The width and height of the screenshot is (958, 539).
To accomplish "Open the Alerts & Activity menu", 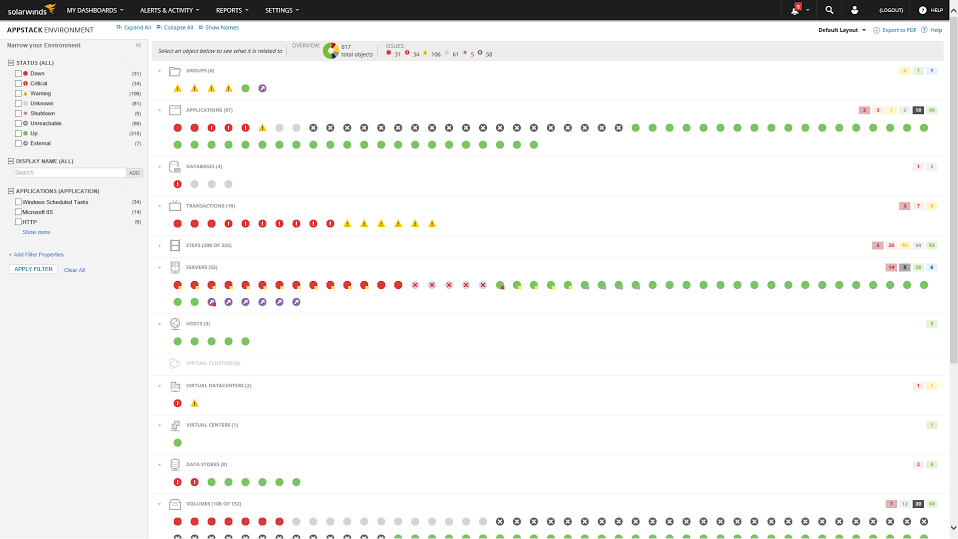I will tap(169, 10).
